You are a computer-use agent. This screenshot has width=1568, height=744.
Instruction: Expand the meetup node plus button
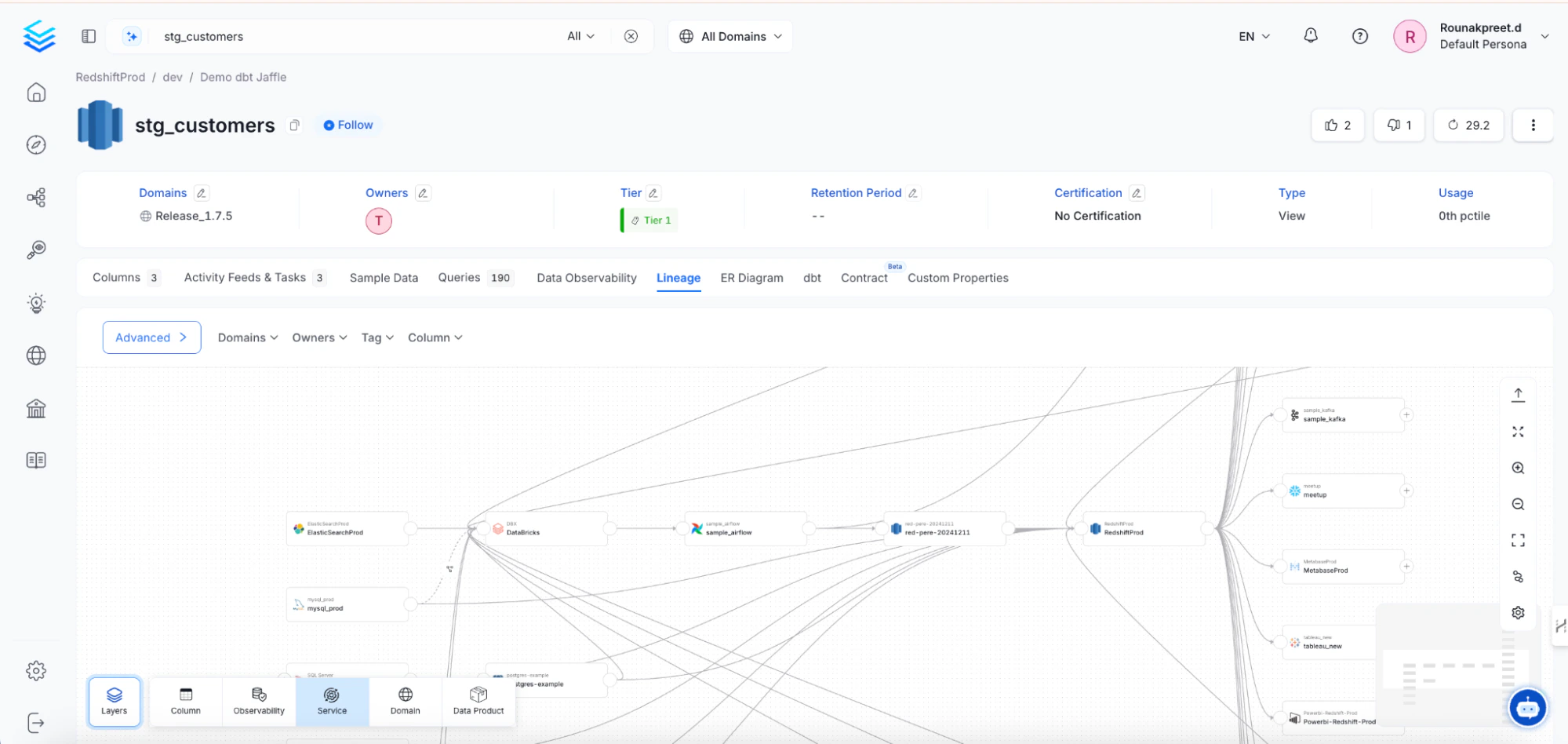coord(1407,491)
